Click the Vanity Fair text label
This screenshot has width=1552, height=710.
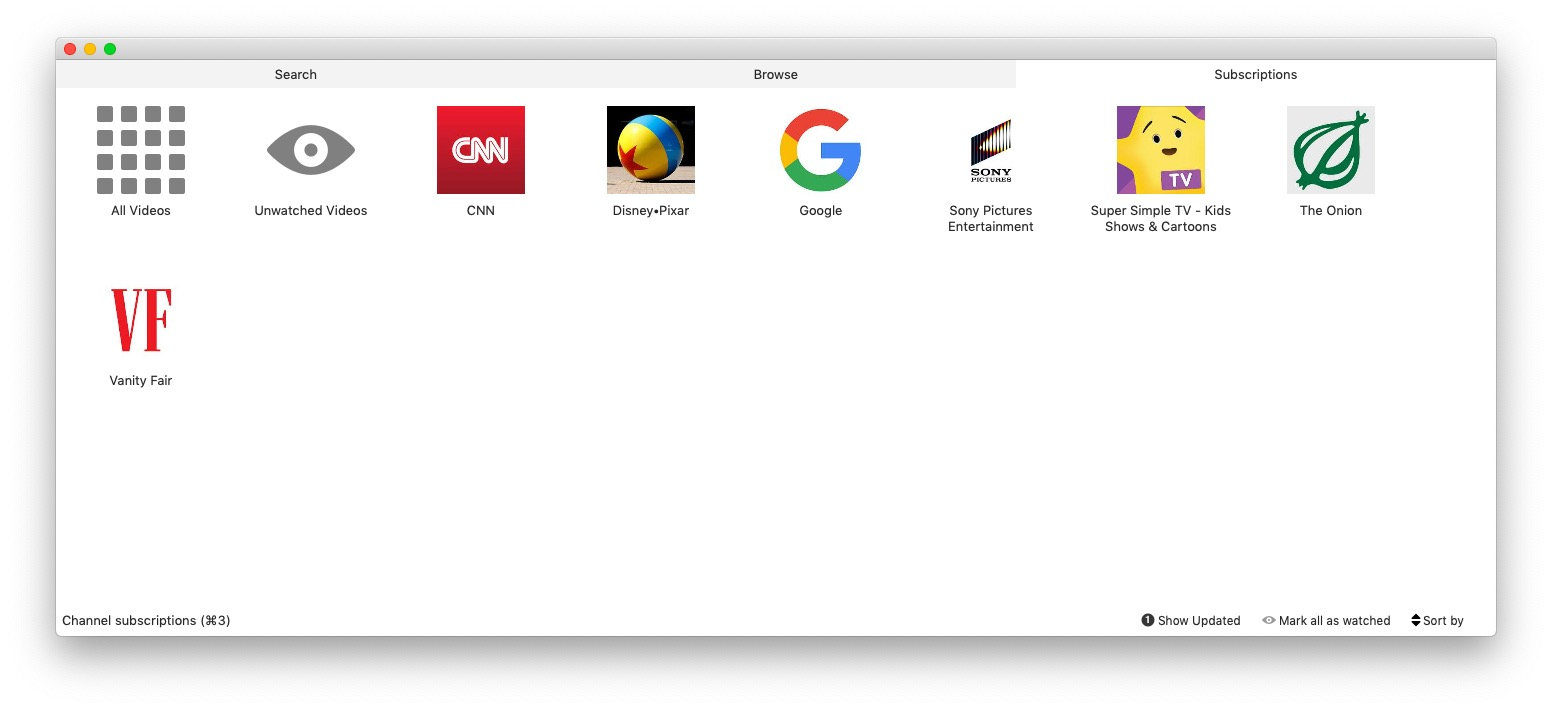coord(141,381)
